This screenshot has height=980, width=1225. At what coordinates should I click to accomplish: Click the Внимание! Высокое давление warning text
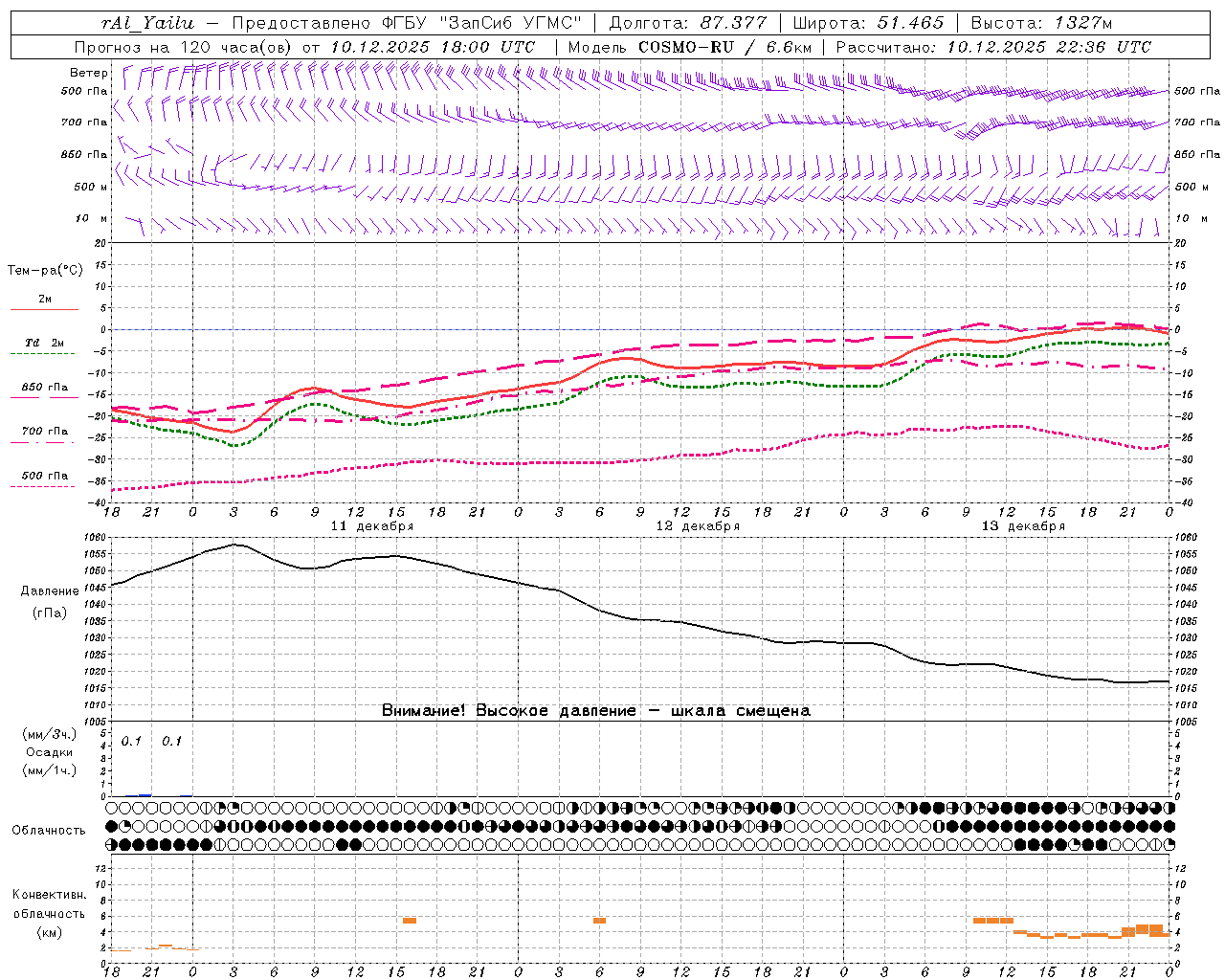596,711
